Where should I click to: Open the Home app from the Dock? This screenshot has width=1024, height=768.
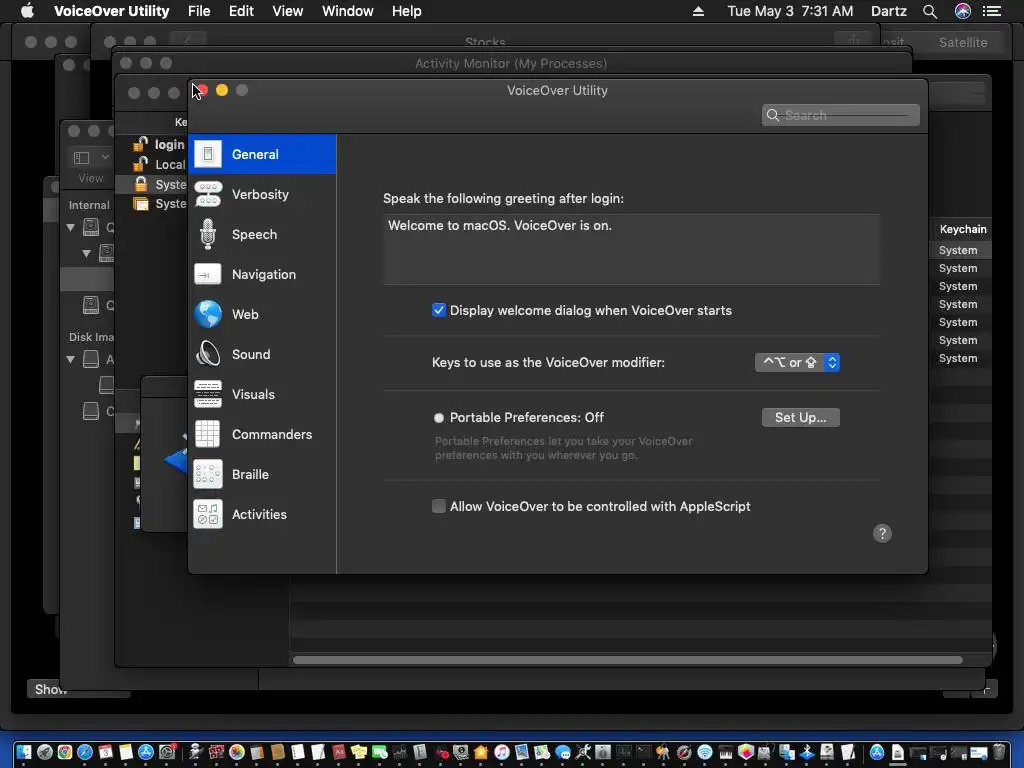(x=481, y=752)
